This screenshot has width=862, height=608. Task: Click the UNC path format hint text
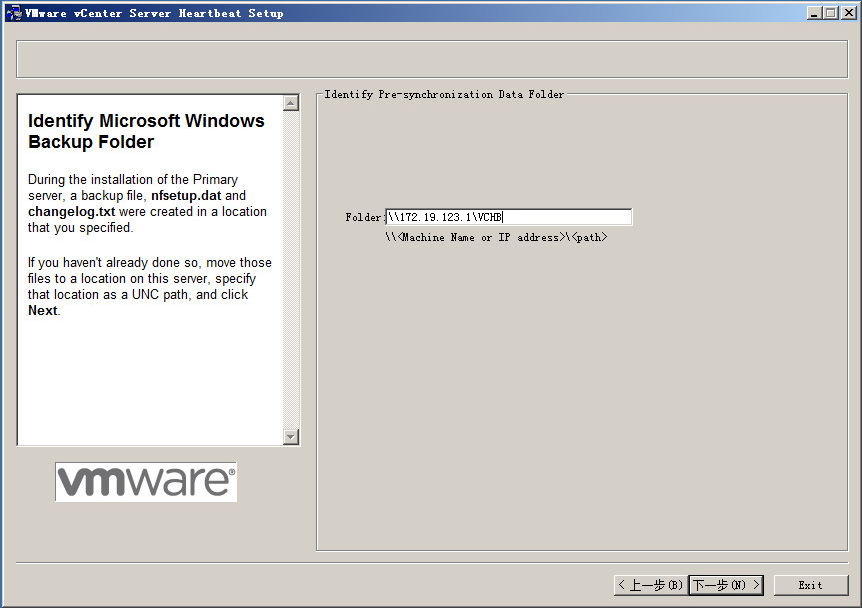point(496,237)
